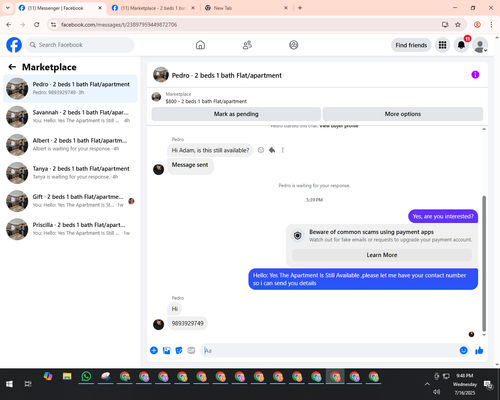This screenshot has width=500, height=400.
Task: Open the taskbar clock and date
Action: pos(465,384)
